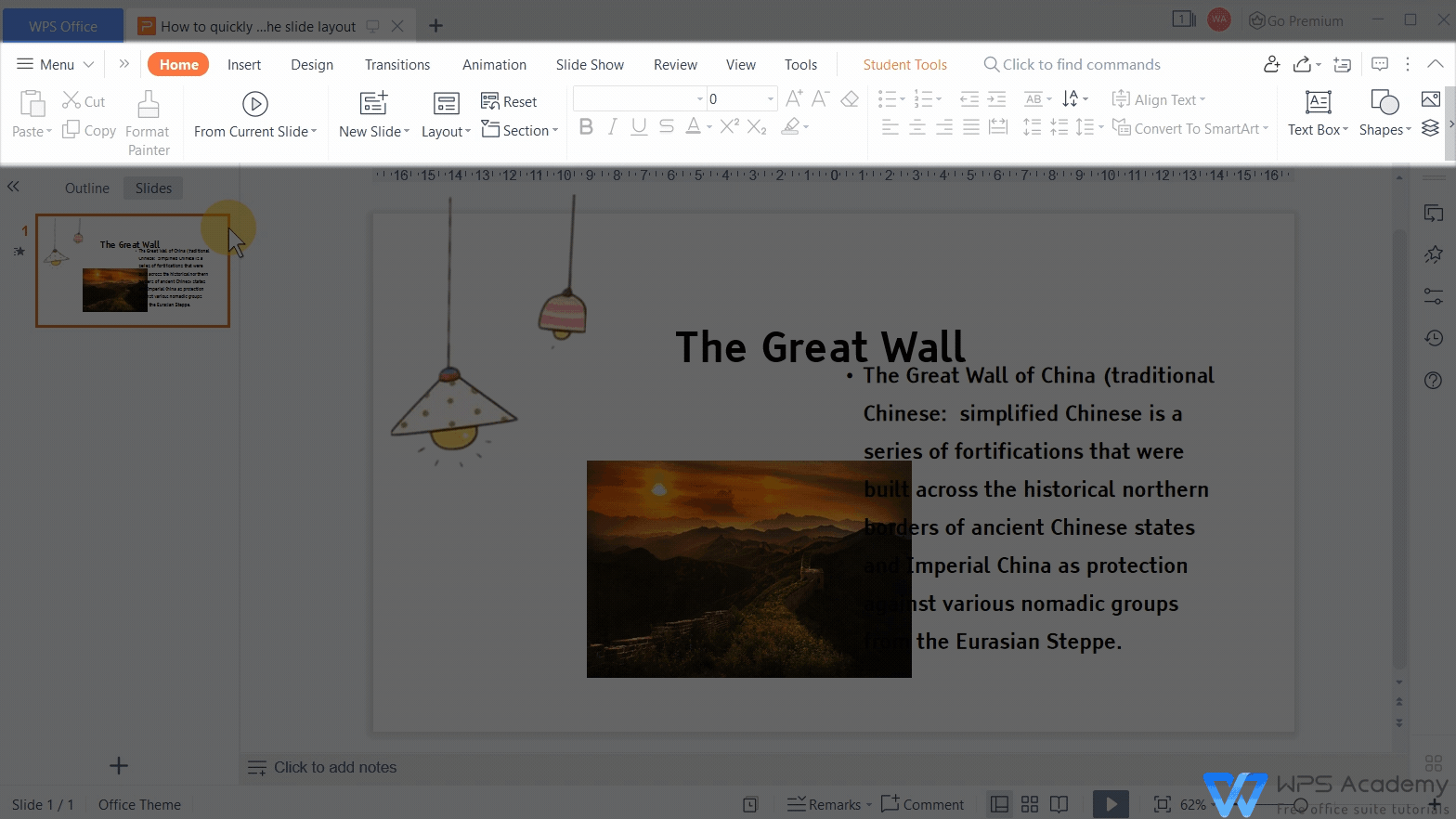Toggle Superscript formatting
Screen dimensions: 1456x819
[730, 126]
